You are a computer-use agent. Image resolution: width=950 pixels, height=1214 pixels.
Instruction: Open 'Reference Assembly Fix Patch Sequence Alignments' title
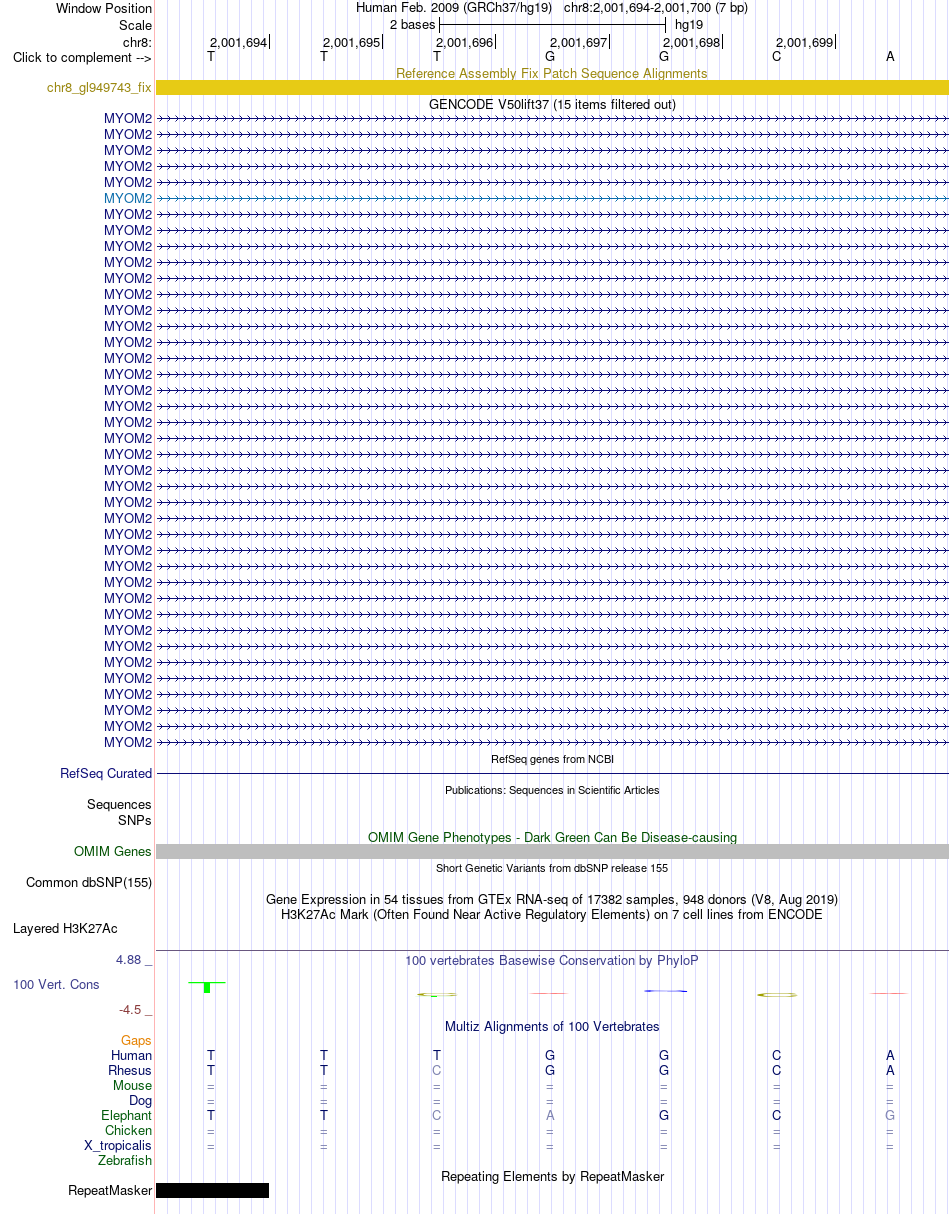coord(552,73)
